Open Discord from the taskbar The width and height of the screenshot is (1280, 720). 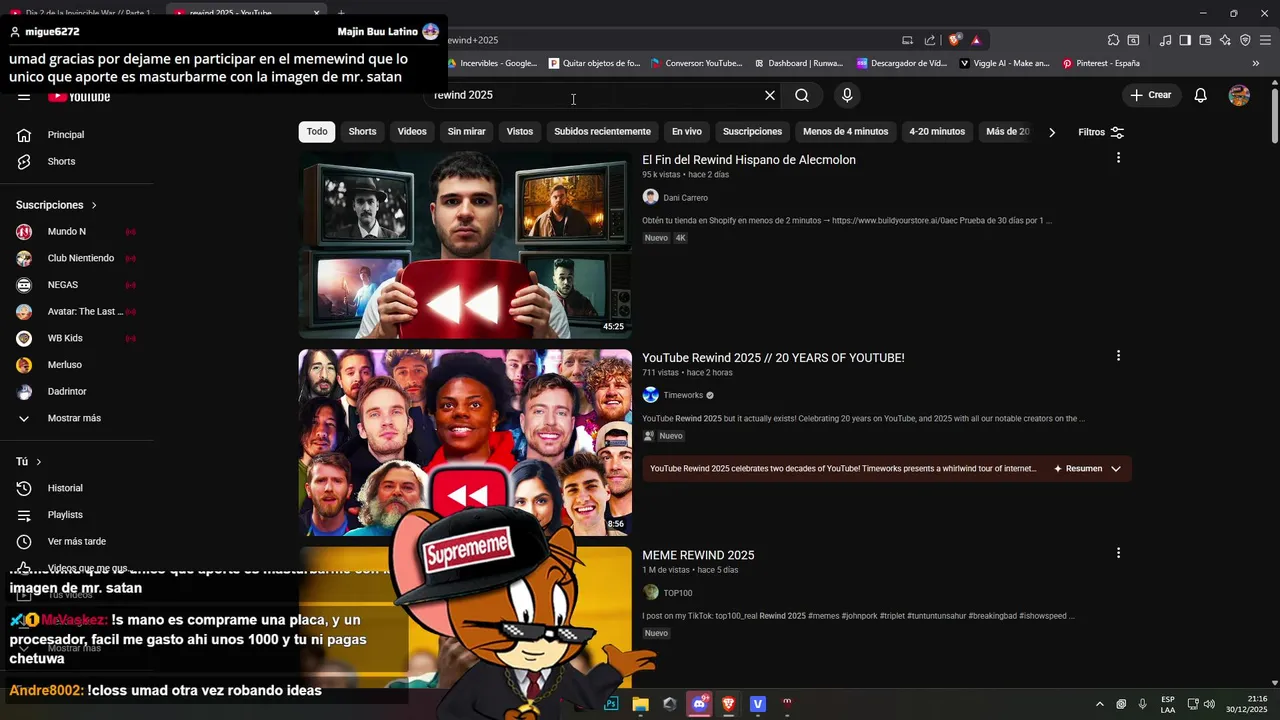pos(699,704)
